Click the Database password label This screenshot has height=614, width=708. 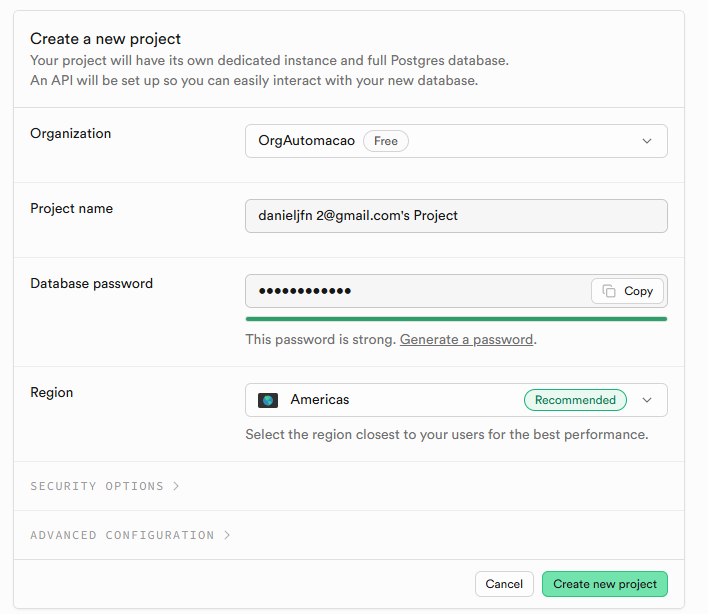[92, 284]
